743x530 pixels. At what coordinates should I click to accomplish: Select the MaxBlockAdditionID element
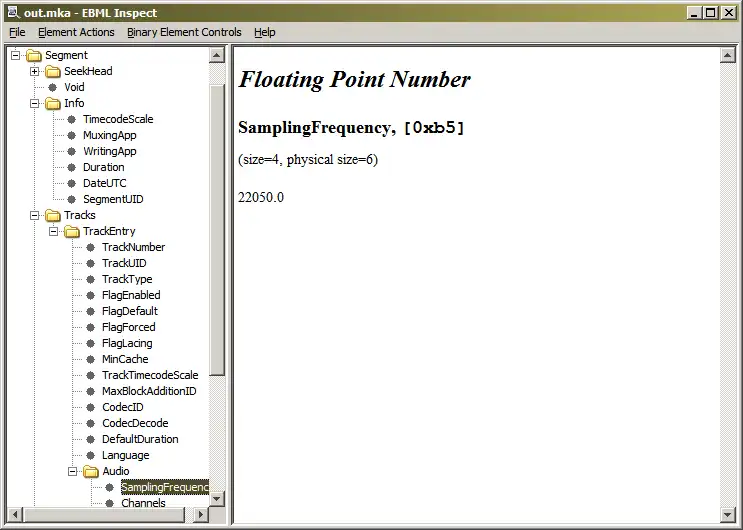(149, 392)
